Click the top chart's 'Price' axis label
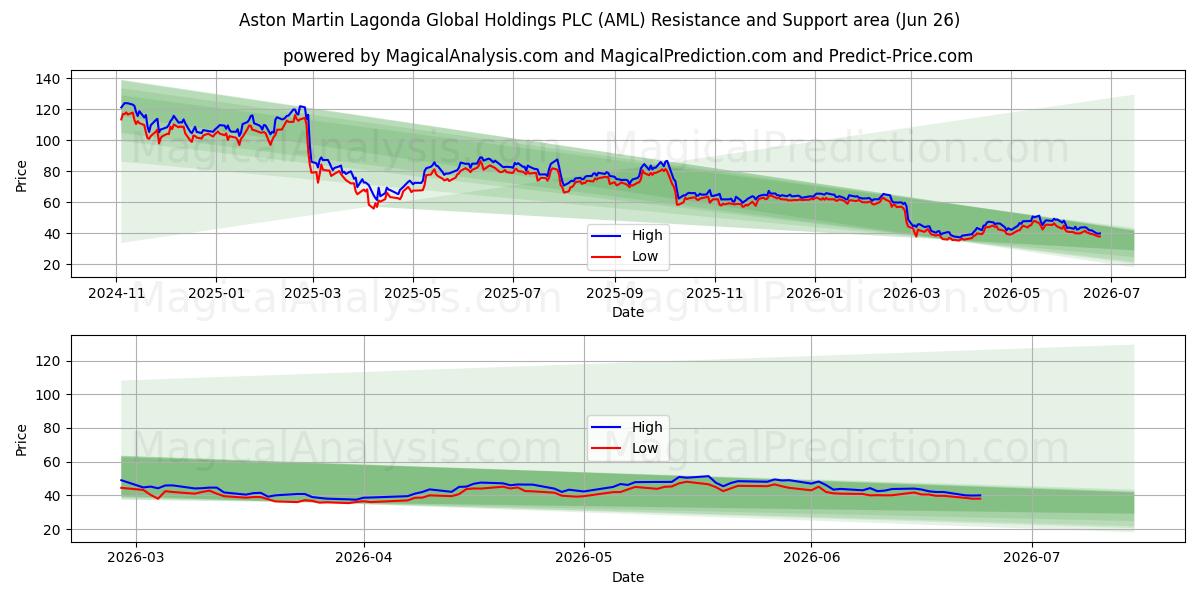Screen dimensions: 1200x600 click(x=22, y=175)
